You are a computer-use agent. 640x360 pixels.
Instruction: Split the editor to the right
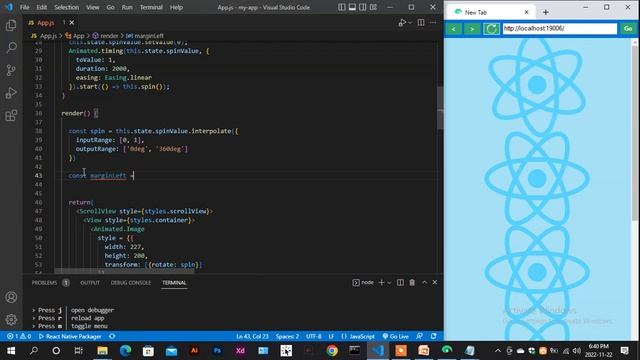tap(421, 22)
